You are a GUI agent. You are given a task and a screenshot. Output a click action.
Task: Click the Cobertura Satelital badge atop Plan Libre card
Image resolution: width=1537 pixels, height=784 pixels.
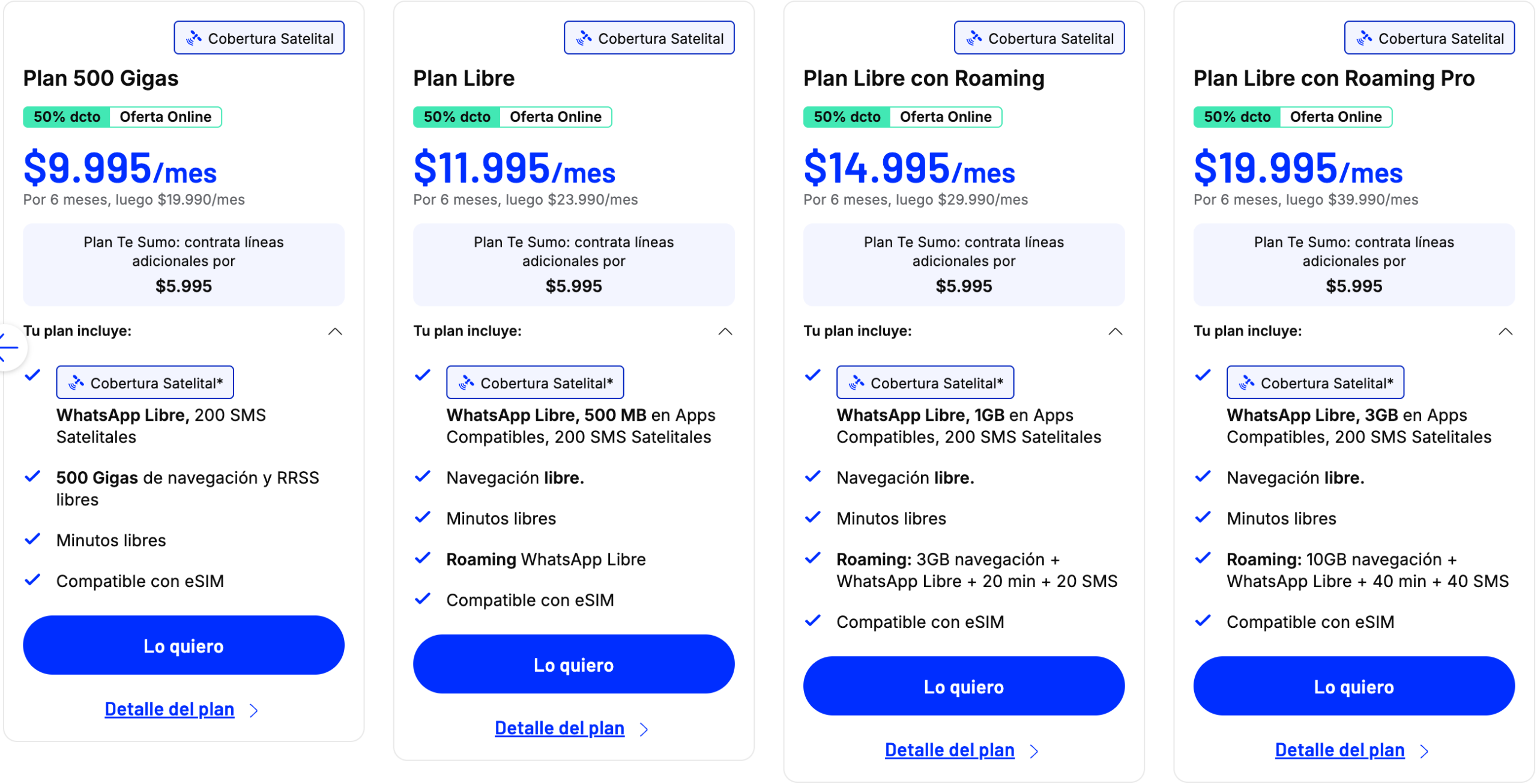tap(648, 38)
